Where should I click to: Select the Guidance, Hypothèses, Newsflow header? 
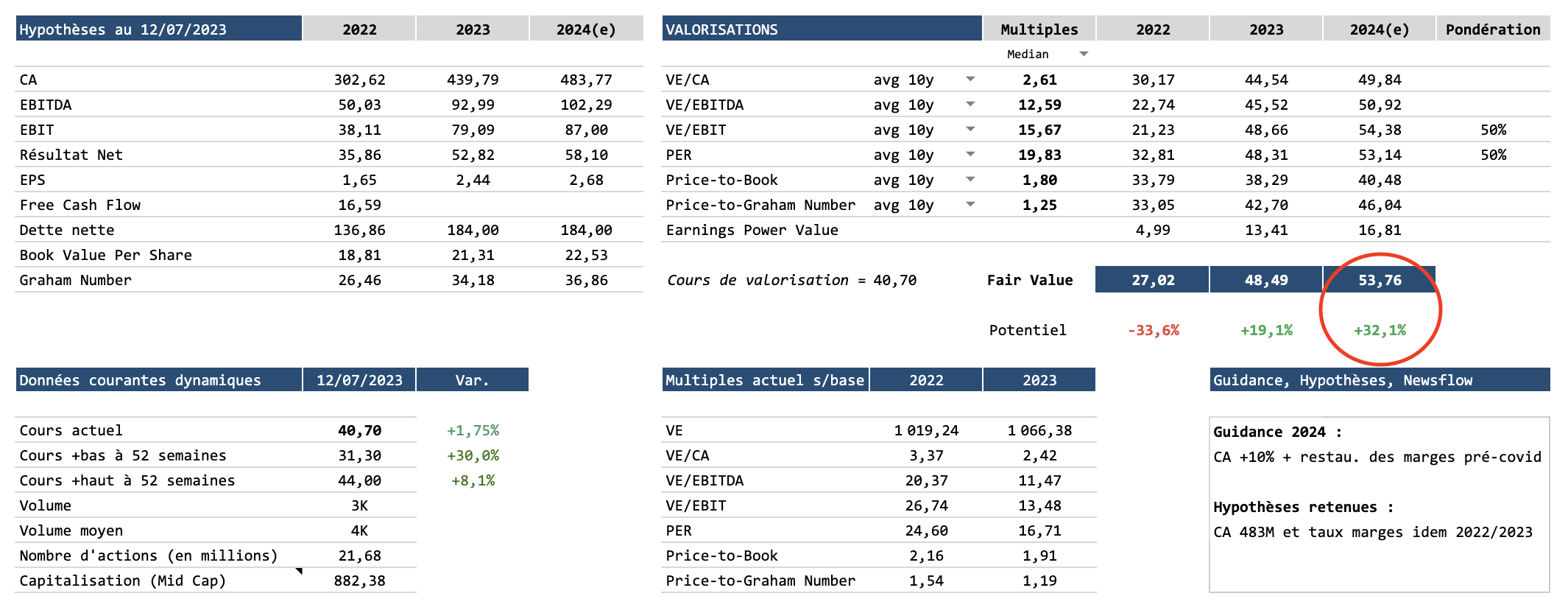click(1379, 380)
